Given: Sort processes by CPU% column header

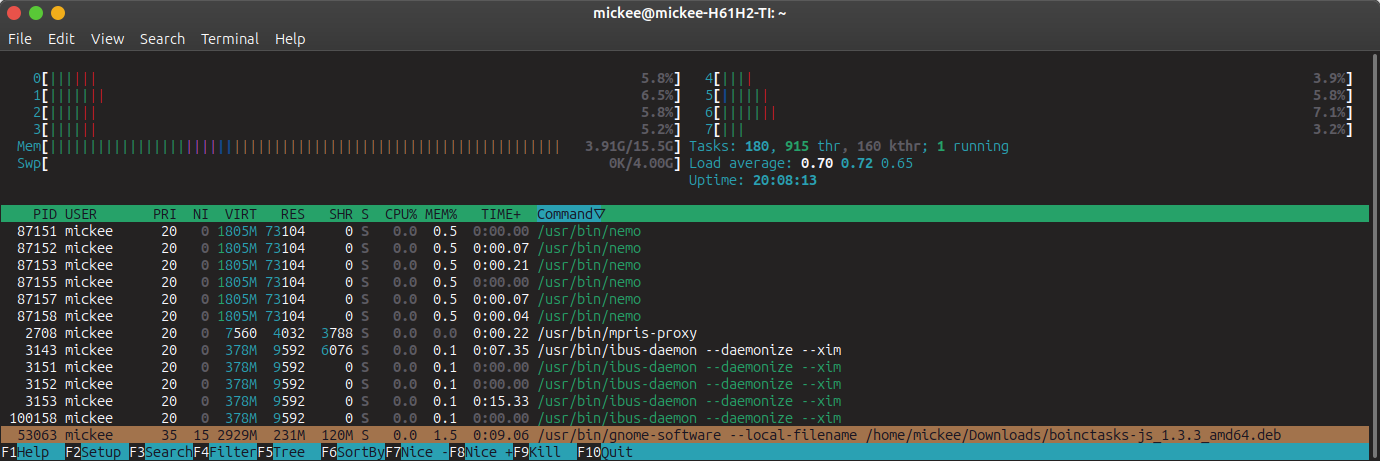Looking at the screenshot, I should point(401,214).
